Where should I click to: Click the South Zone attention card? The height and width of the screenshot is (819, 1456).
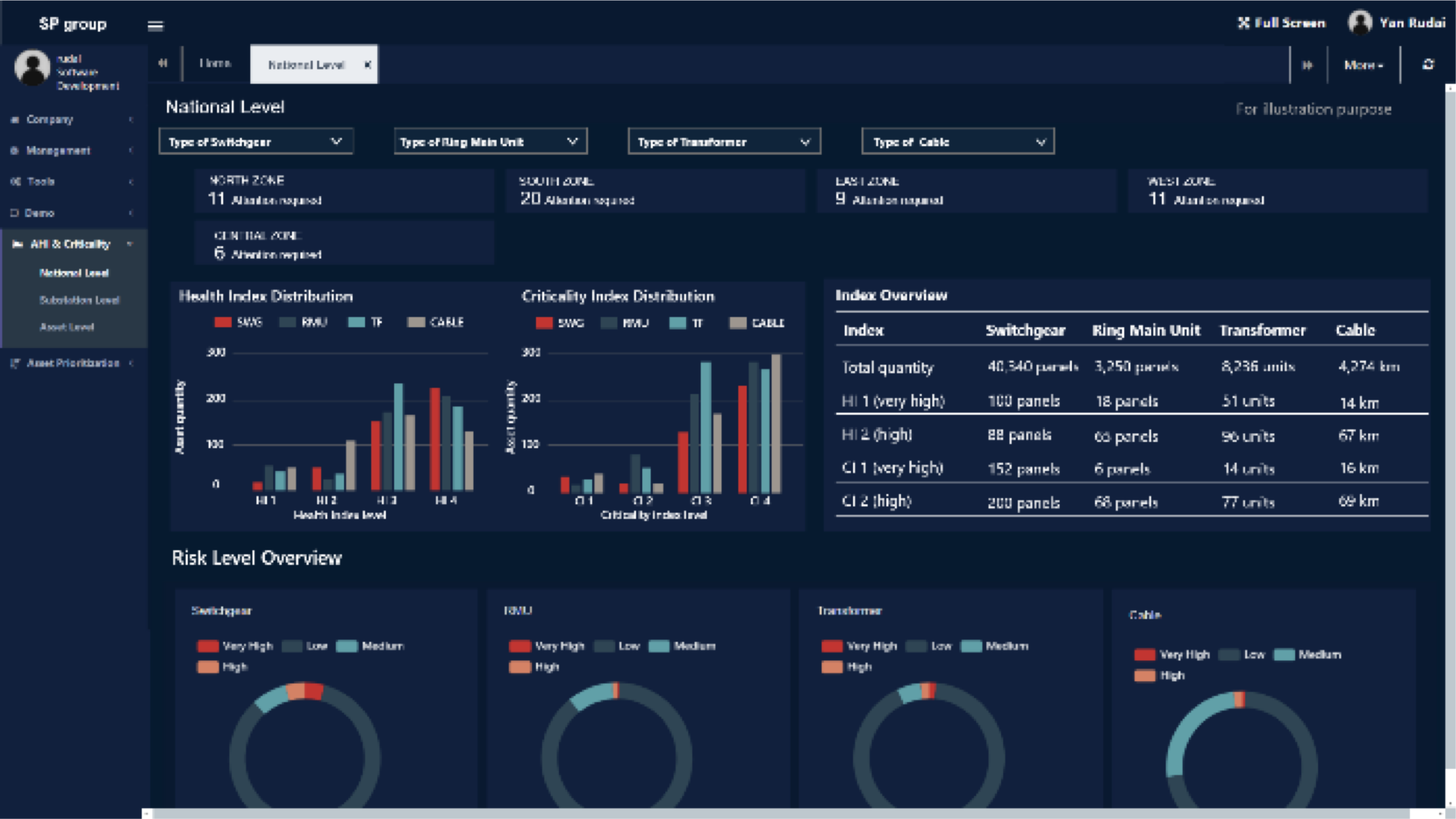pos(654,190)
